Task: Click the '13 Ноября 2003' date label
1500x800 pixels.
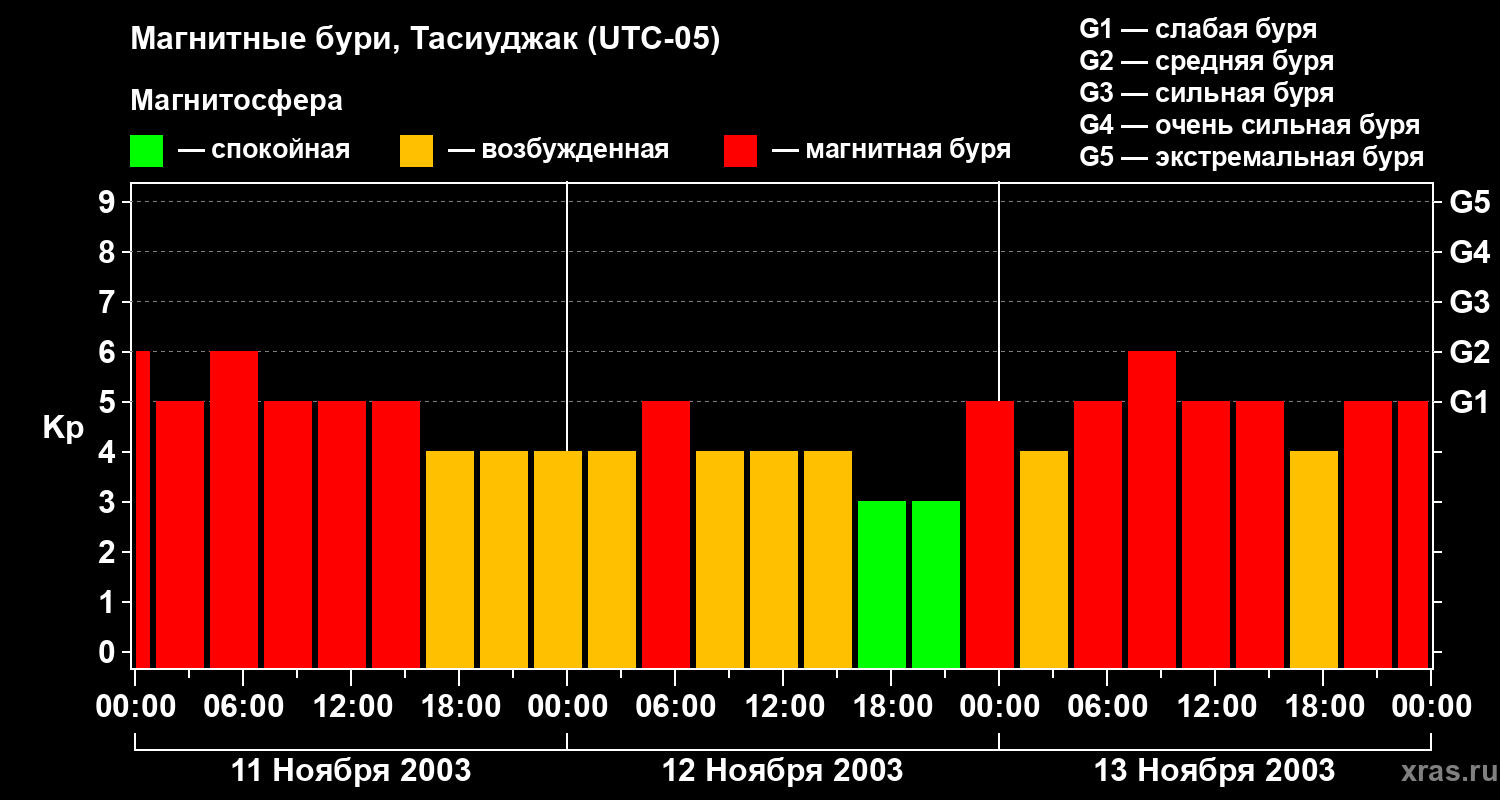Action: [1215, 771]
